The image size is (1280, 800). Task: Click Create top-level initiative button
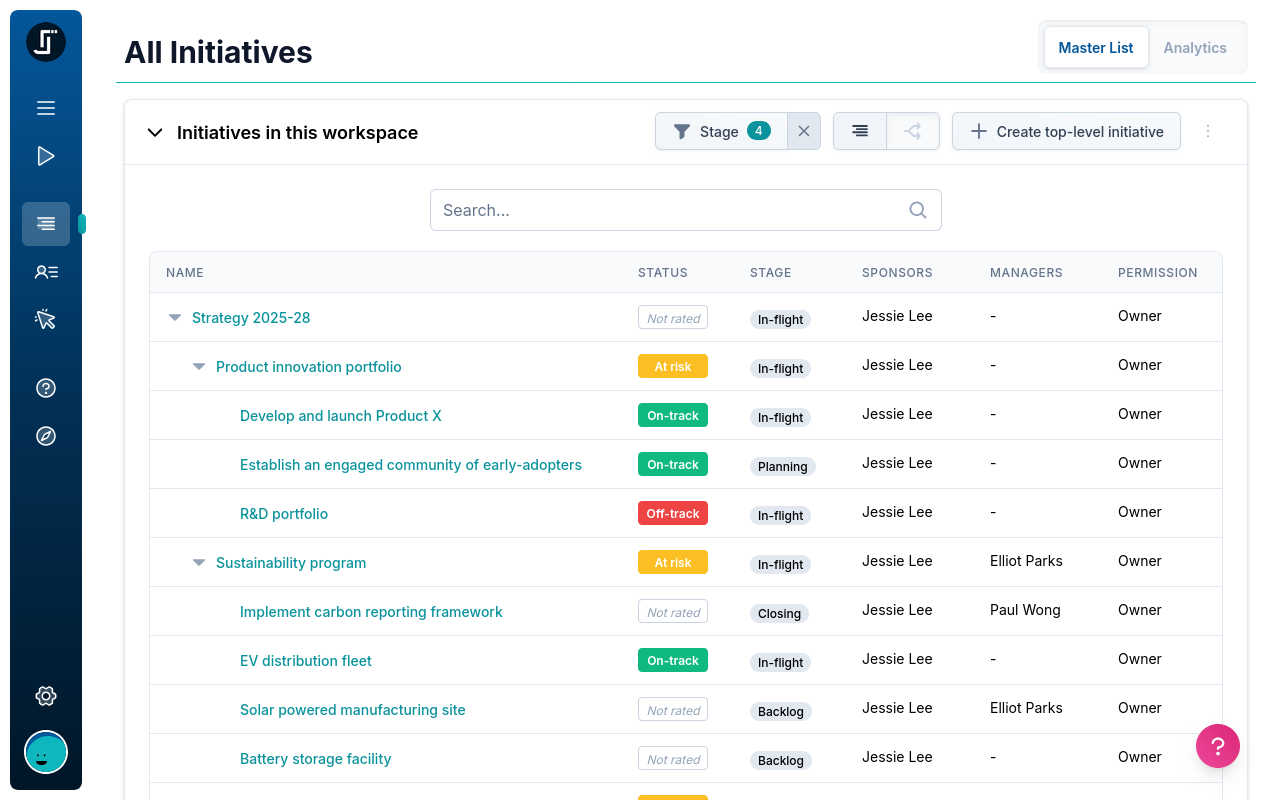1066,131
